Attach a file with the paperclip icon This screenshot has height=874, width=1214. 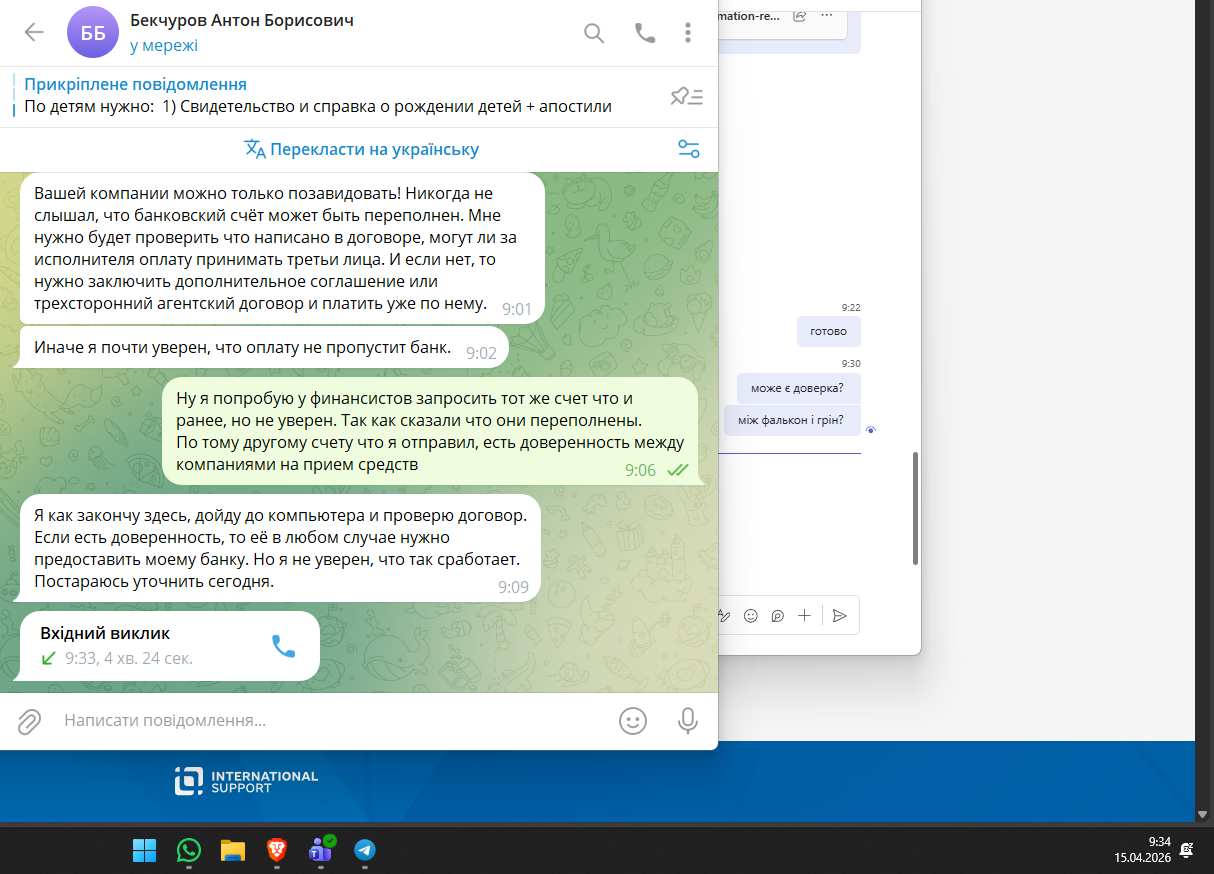click(30, 721)
